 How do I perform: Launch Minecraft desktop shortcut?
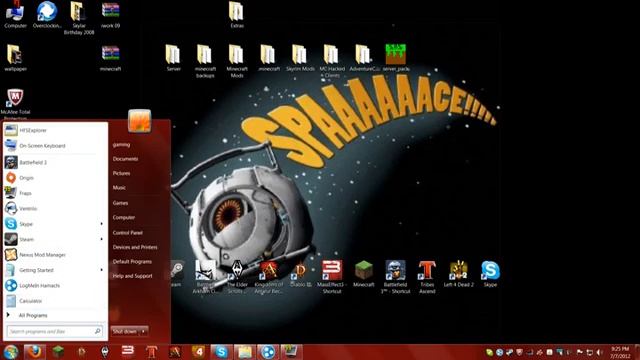(363, 274)
